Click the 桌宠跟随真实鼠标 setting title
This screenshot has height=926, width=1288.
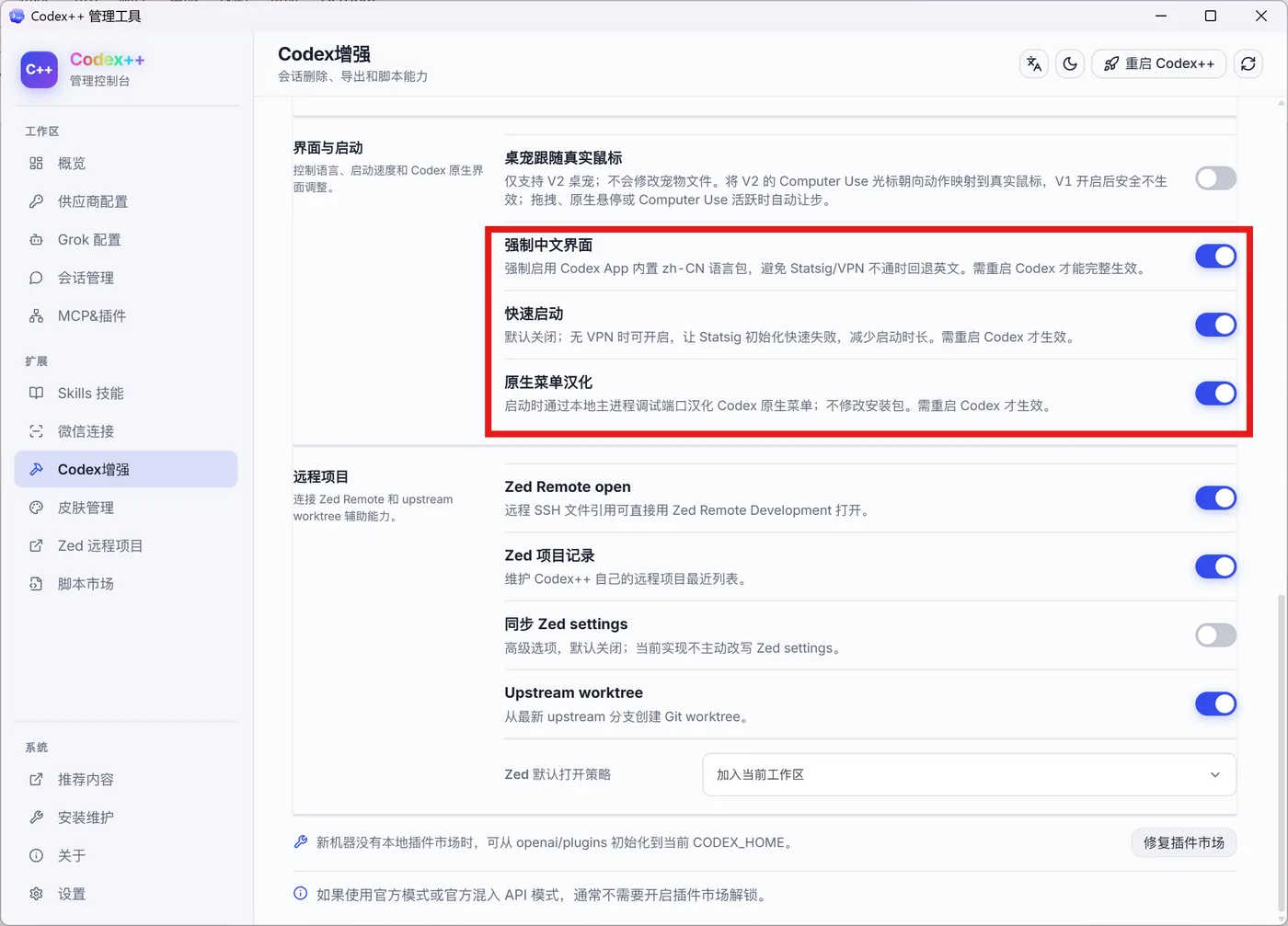pyautogui.click(x=563, y=157)
